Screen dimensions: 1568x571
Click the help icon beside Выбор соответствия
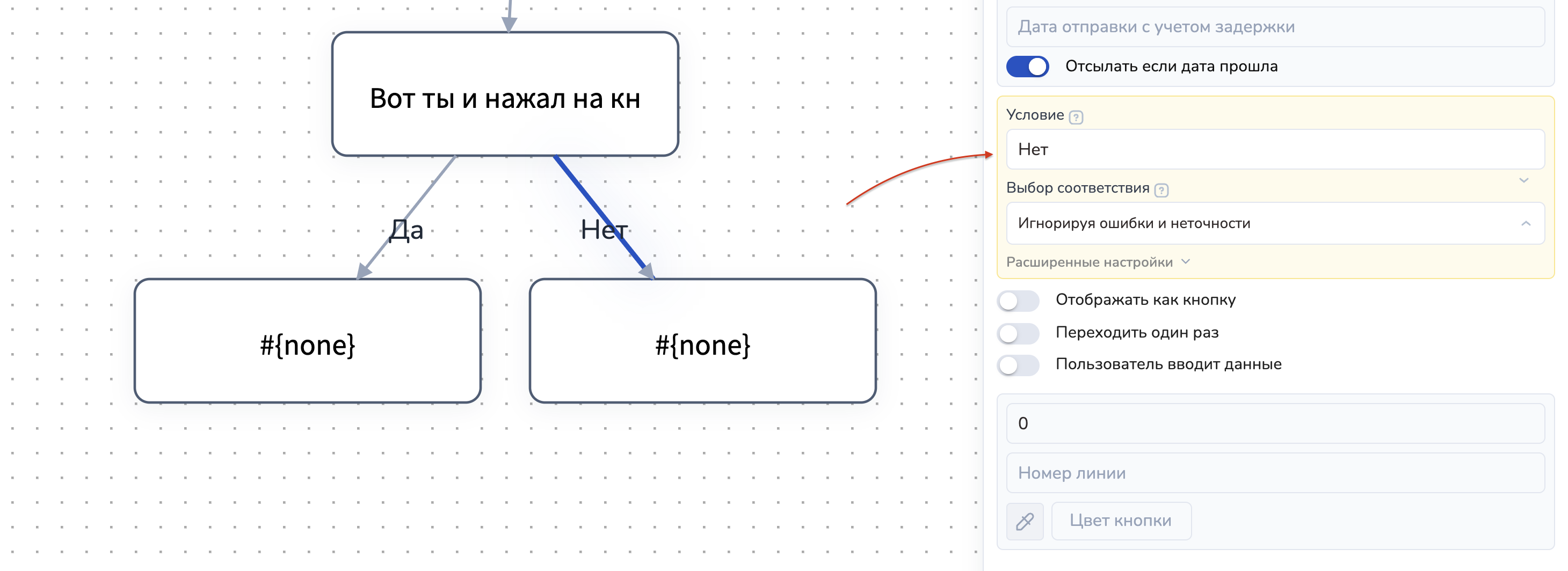click(1161, 191)
